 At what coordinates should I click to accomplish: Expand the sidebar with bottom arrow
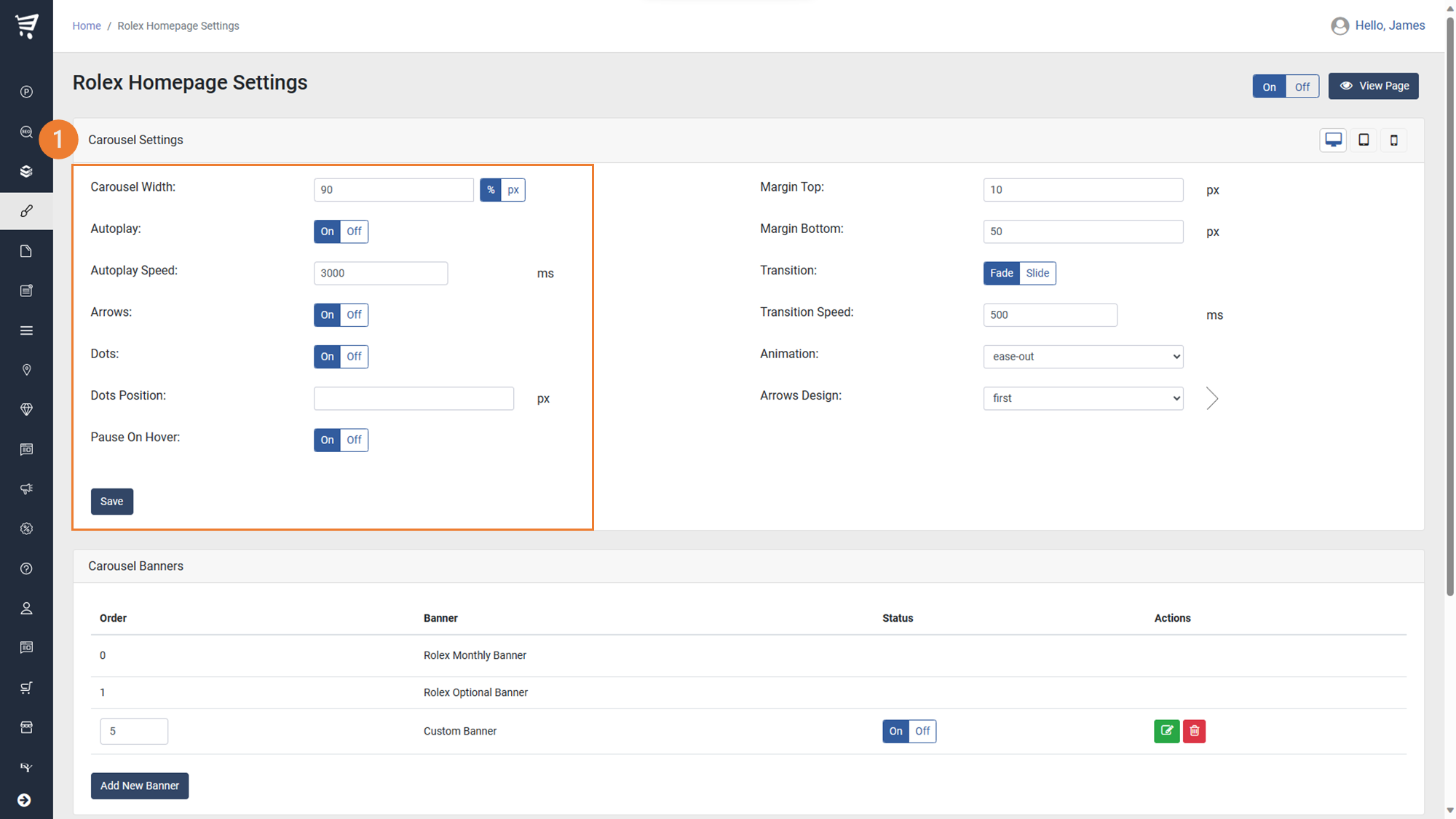(24, 800)
